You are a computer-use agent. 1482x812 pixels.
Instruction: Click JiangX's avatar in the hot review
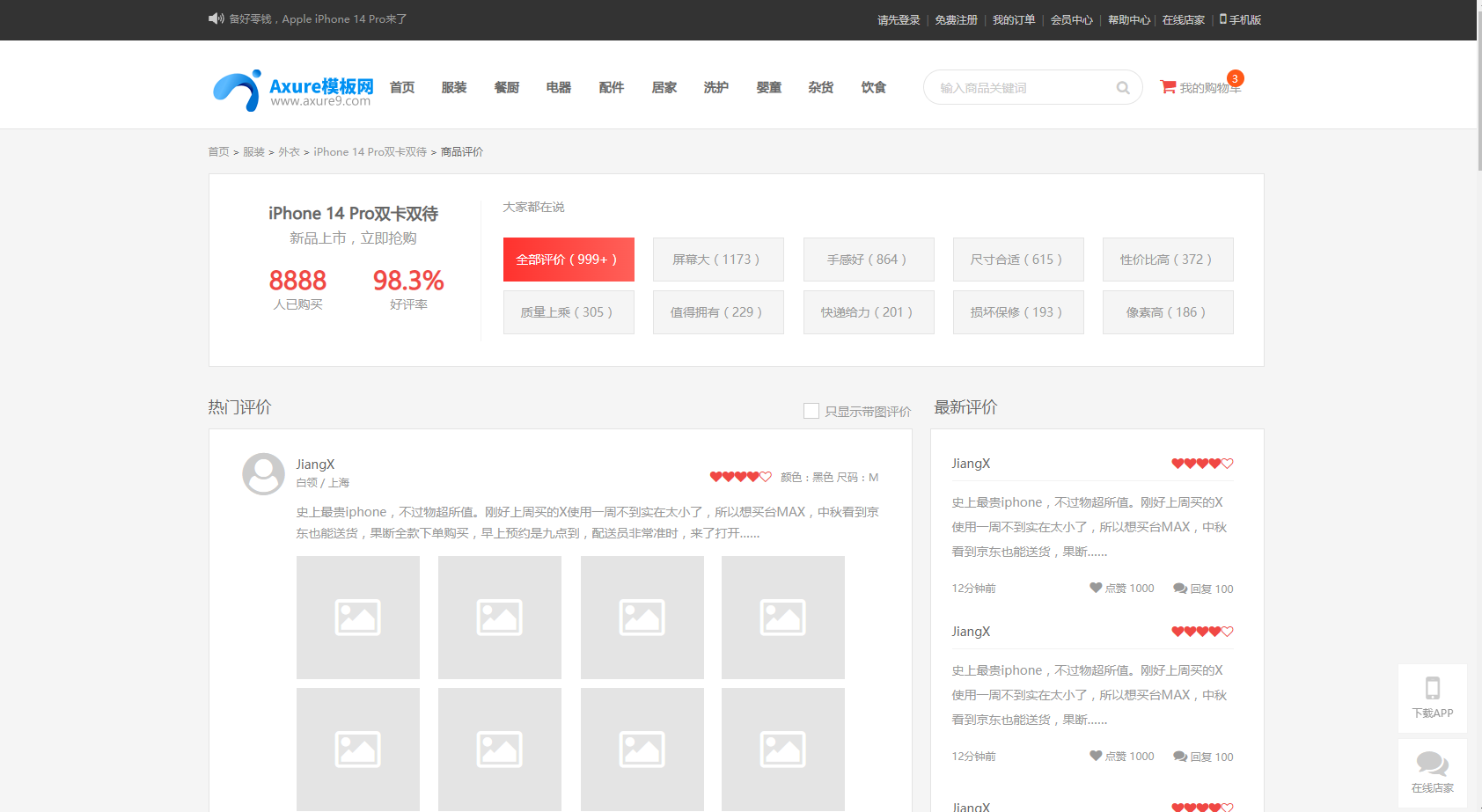263,474
